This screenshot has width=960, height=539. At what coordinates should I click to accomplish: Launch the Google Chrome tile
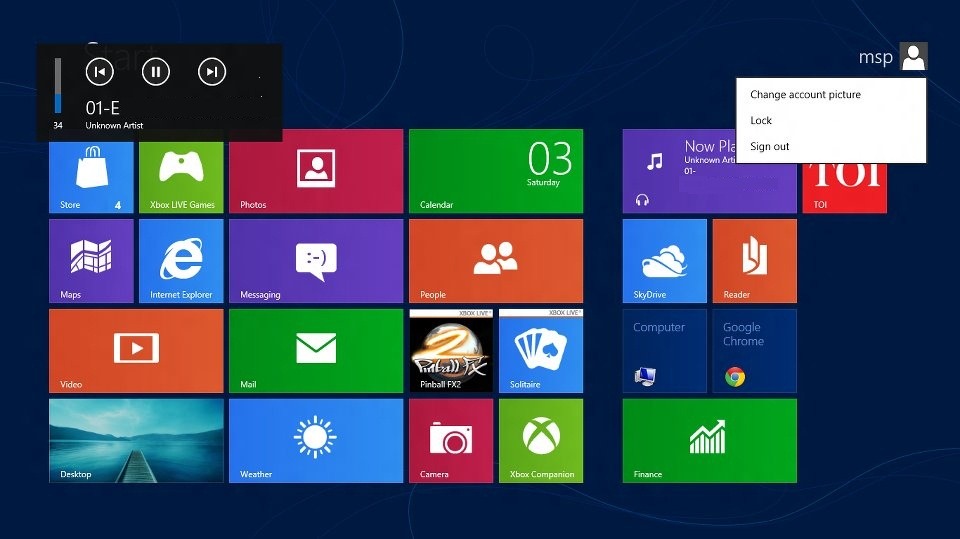755,351
